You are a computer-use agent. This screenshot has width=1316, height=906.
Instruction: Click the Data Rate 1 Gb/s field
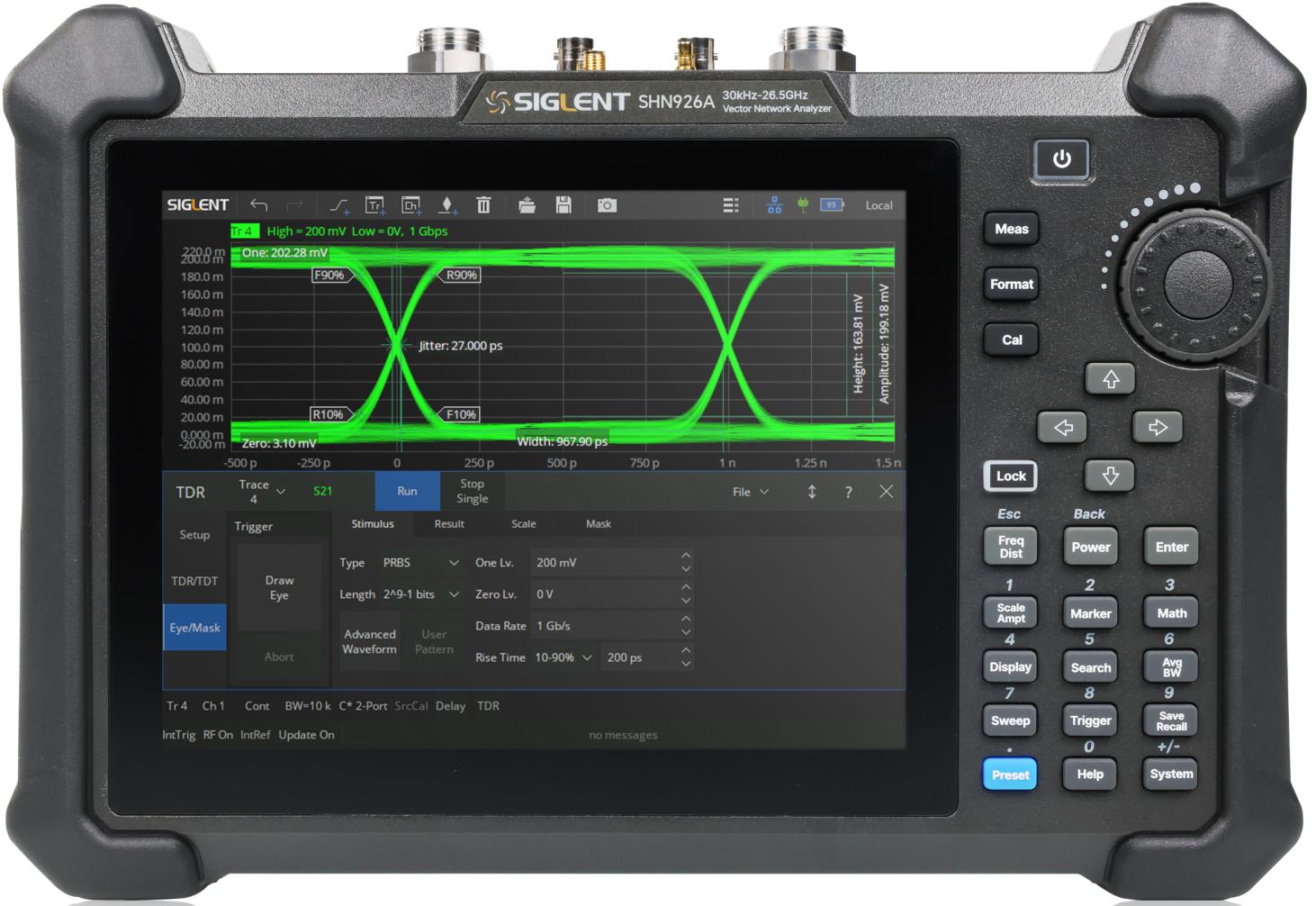tap(605, 626)
